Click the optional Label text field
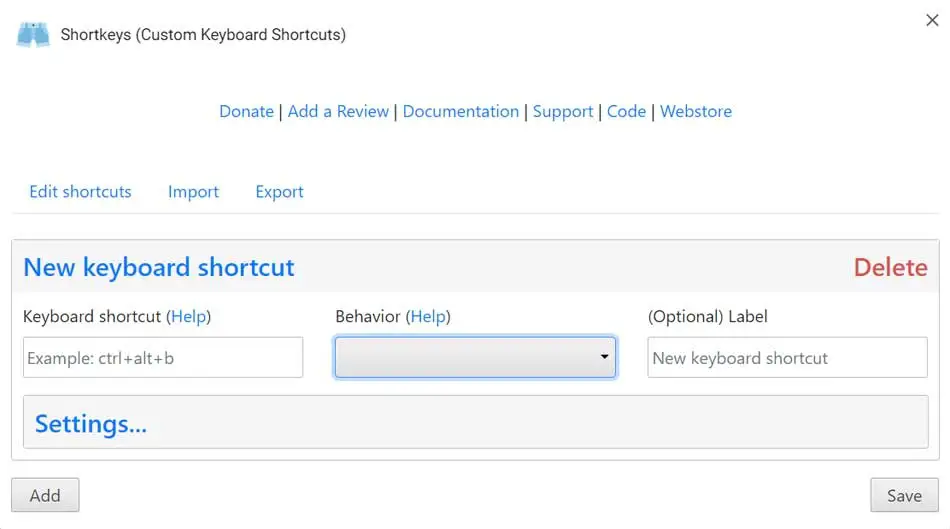Screen dimensions: 950x529 787,357
